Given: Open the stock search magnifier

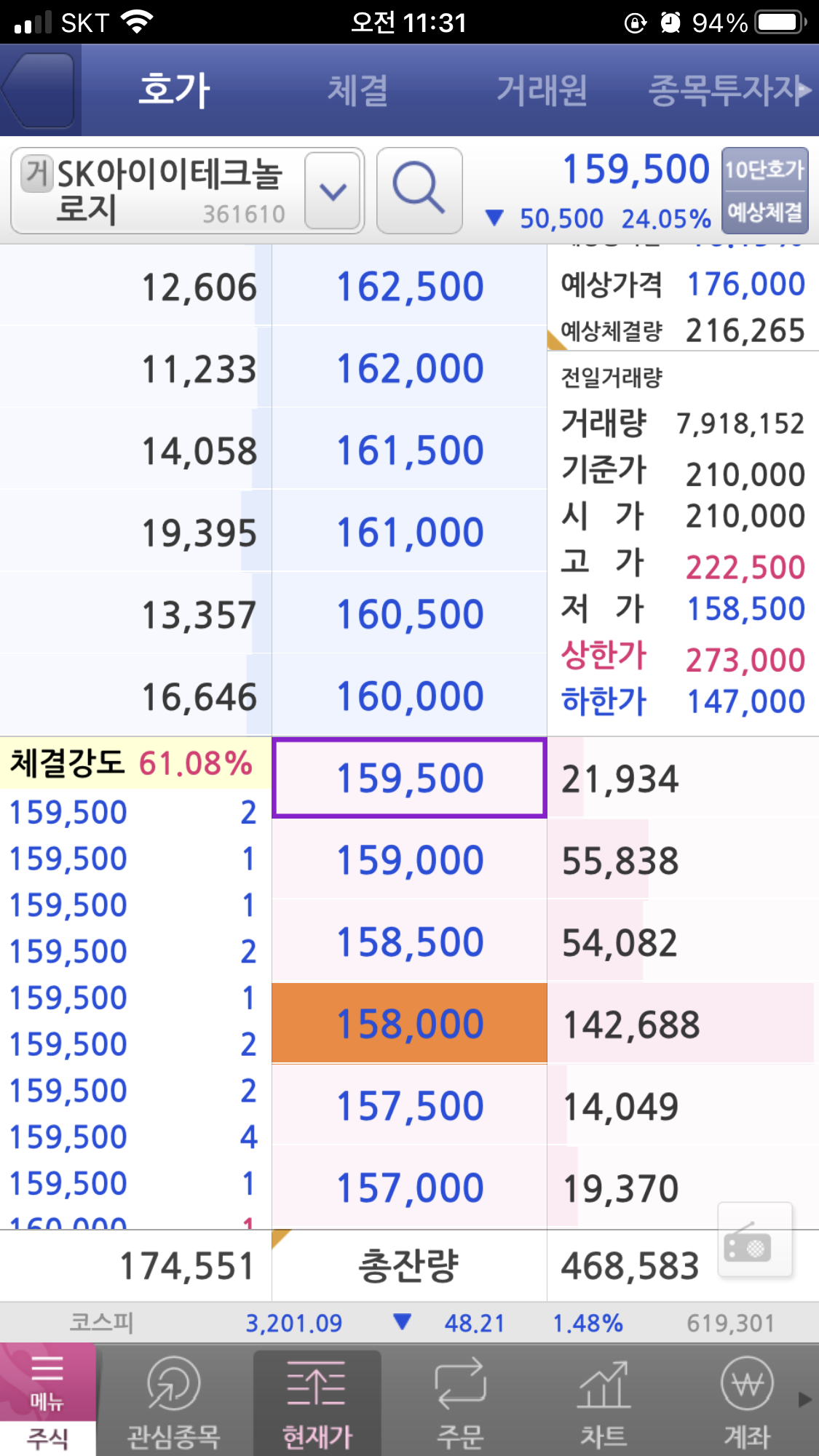Looking at the screenshot, I should click(x=419, y=191).
